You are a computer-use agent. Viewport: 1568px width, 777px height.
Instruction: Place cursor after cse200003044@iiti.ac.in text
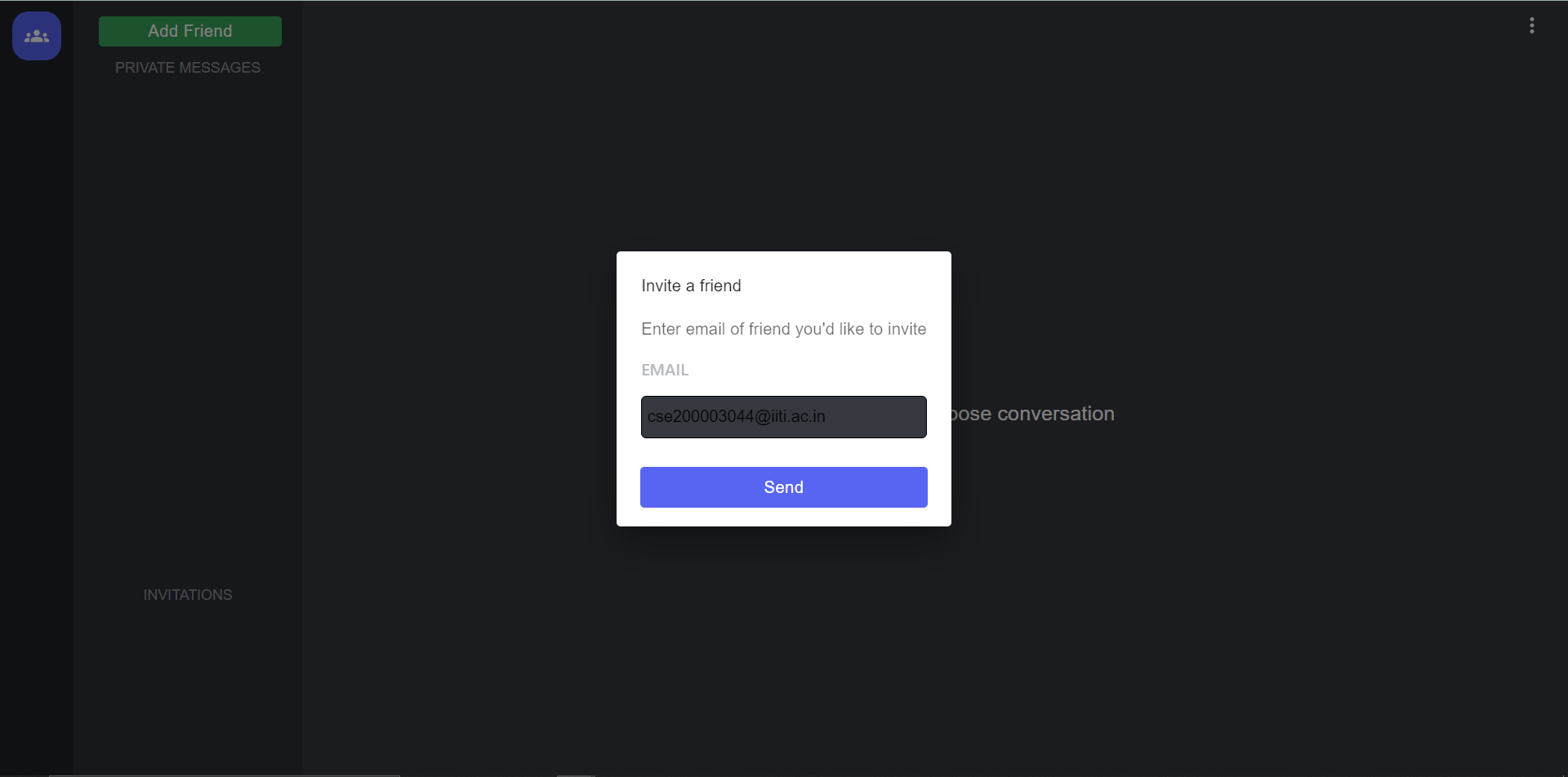827,417
